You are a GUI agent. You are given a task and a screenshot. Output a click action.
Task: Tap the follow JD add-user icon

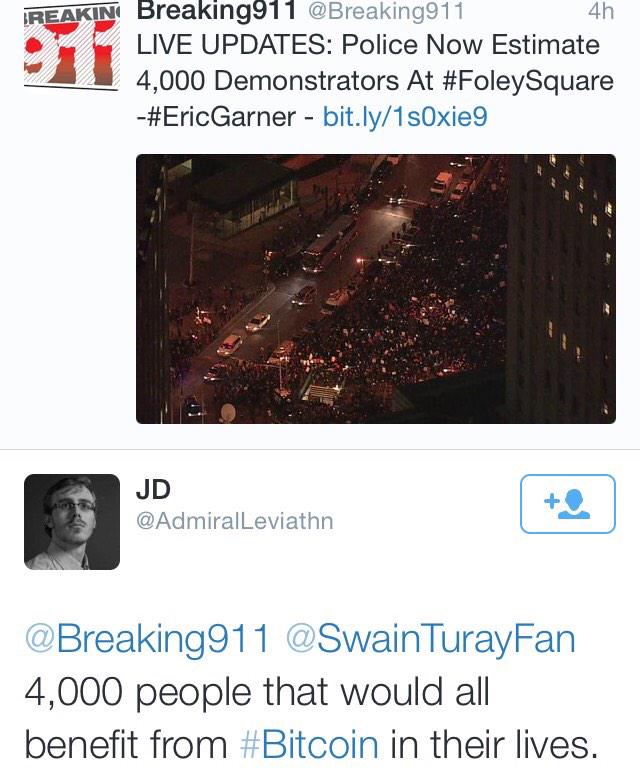tap(567, 504)
